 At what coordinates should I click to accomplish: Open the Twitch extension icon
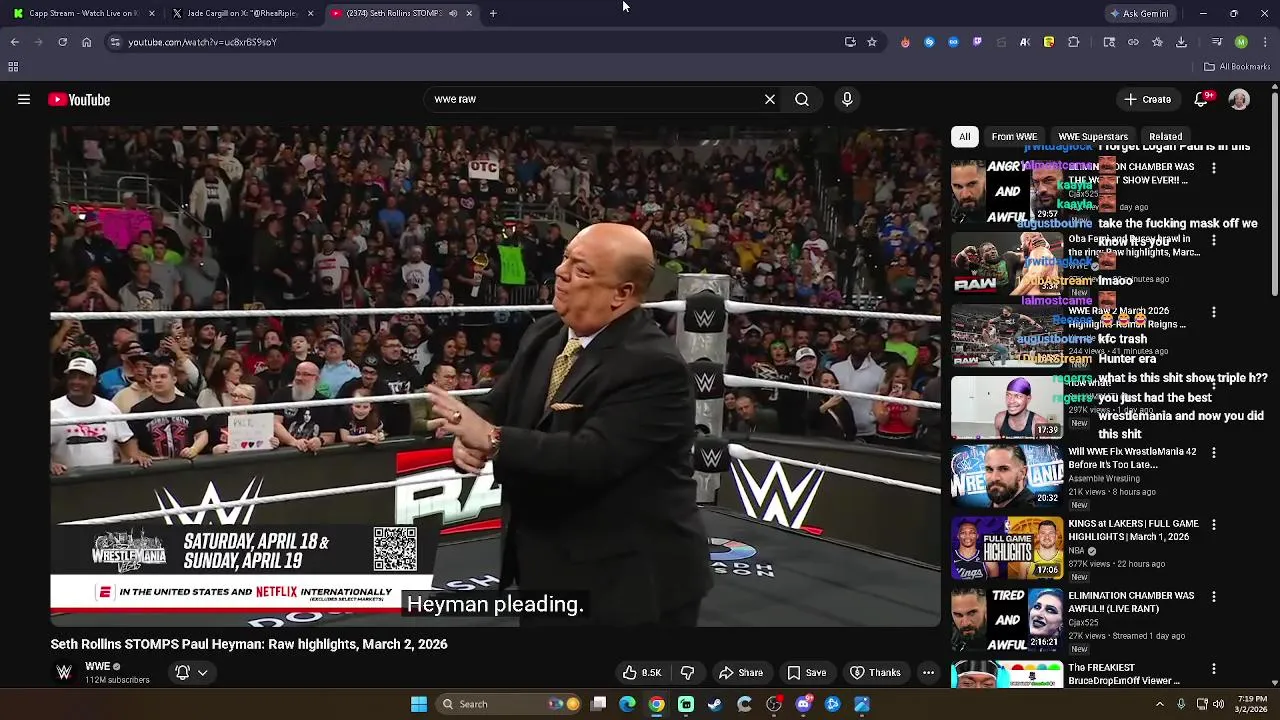(x=977, y=42)
